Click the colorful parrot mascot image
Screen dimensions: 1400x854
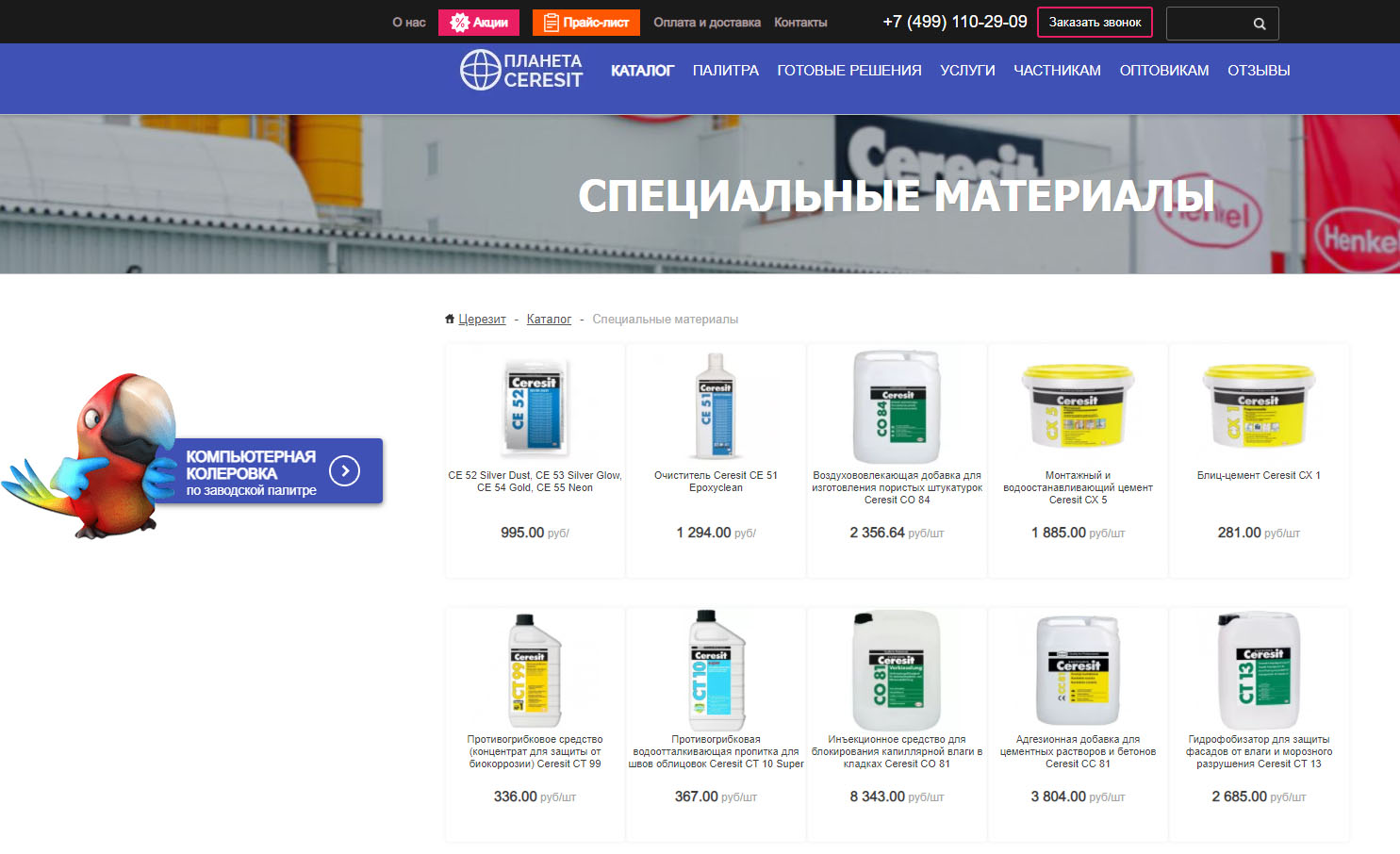click(94, 452)
